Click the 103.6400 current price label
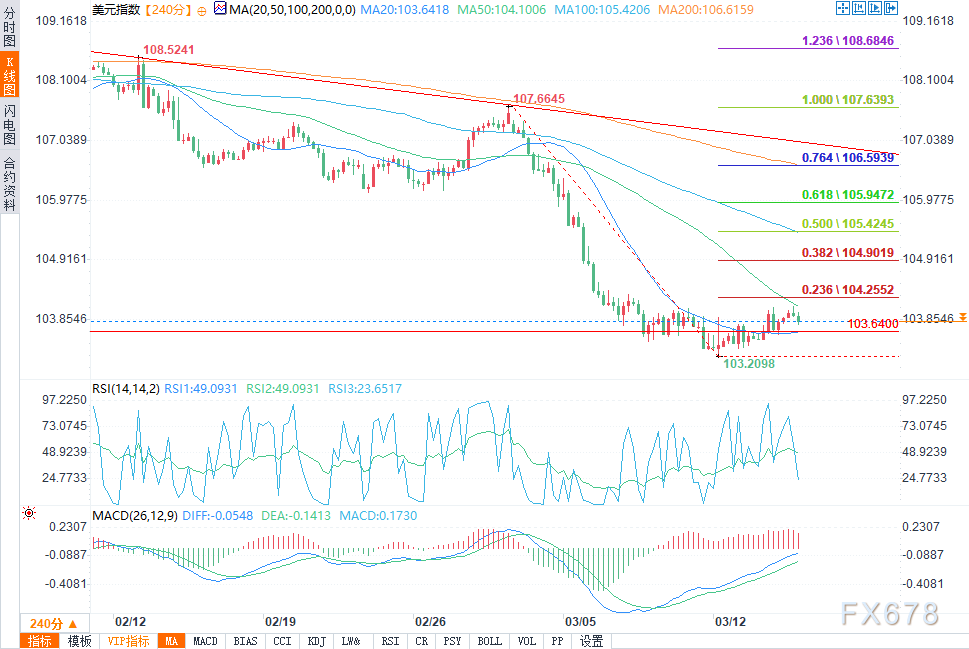 click(873, 323)
